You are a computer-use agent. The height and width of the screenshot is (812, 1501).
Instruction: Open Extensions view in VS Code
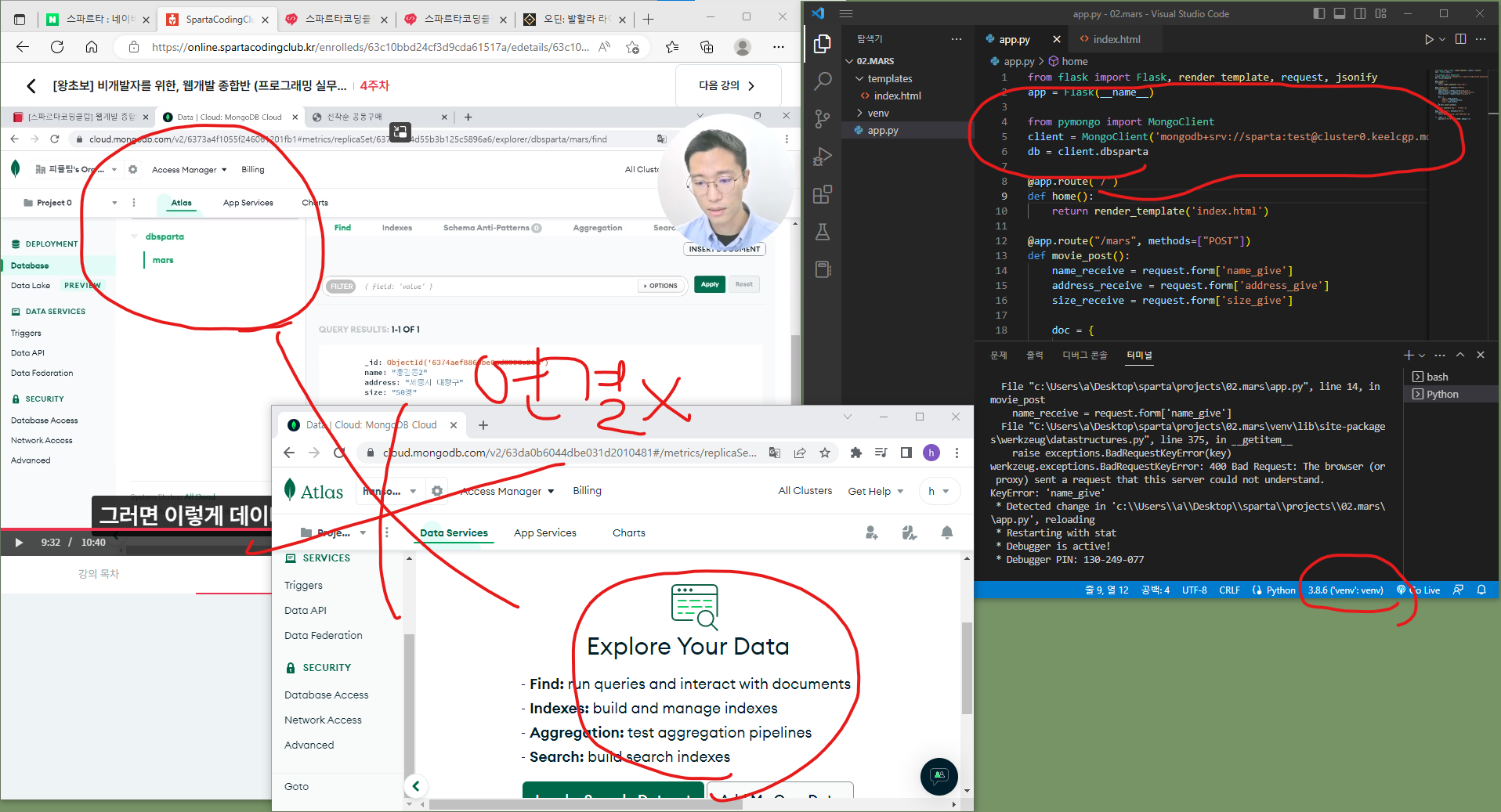pos(823,194)
